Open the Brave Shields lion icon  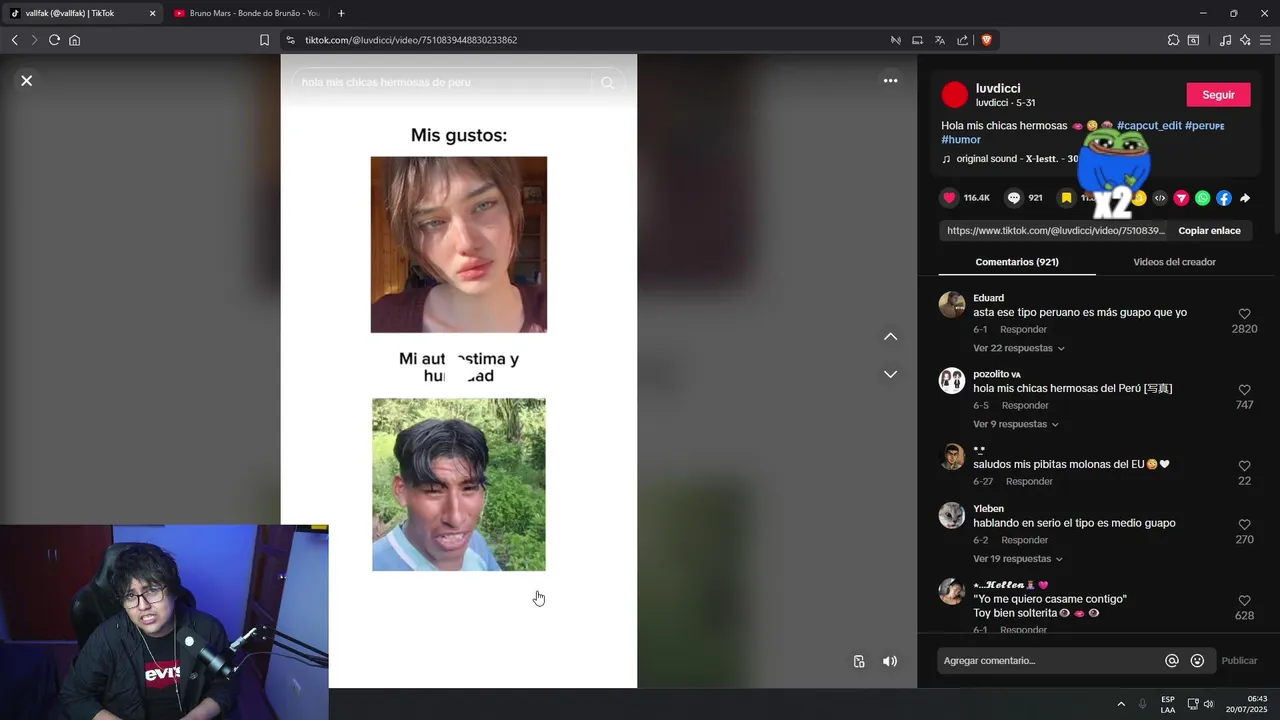coord(986,40)
